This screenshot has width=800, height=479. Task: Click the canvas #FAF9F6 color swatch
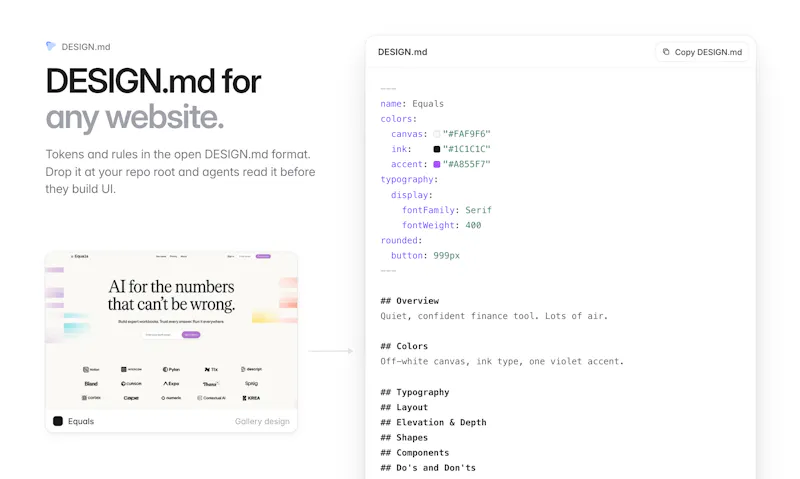click(x=437, y=134)
